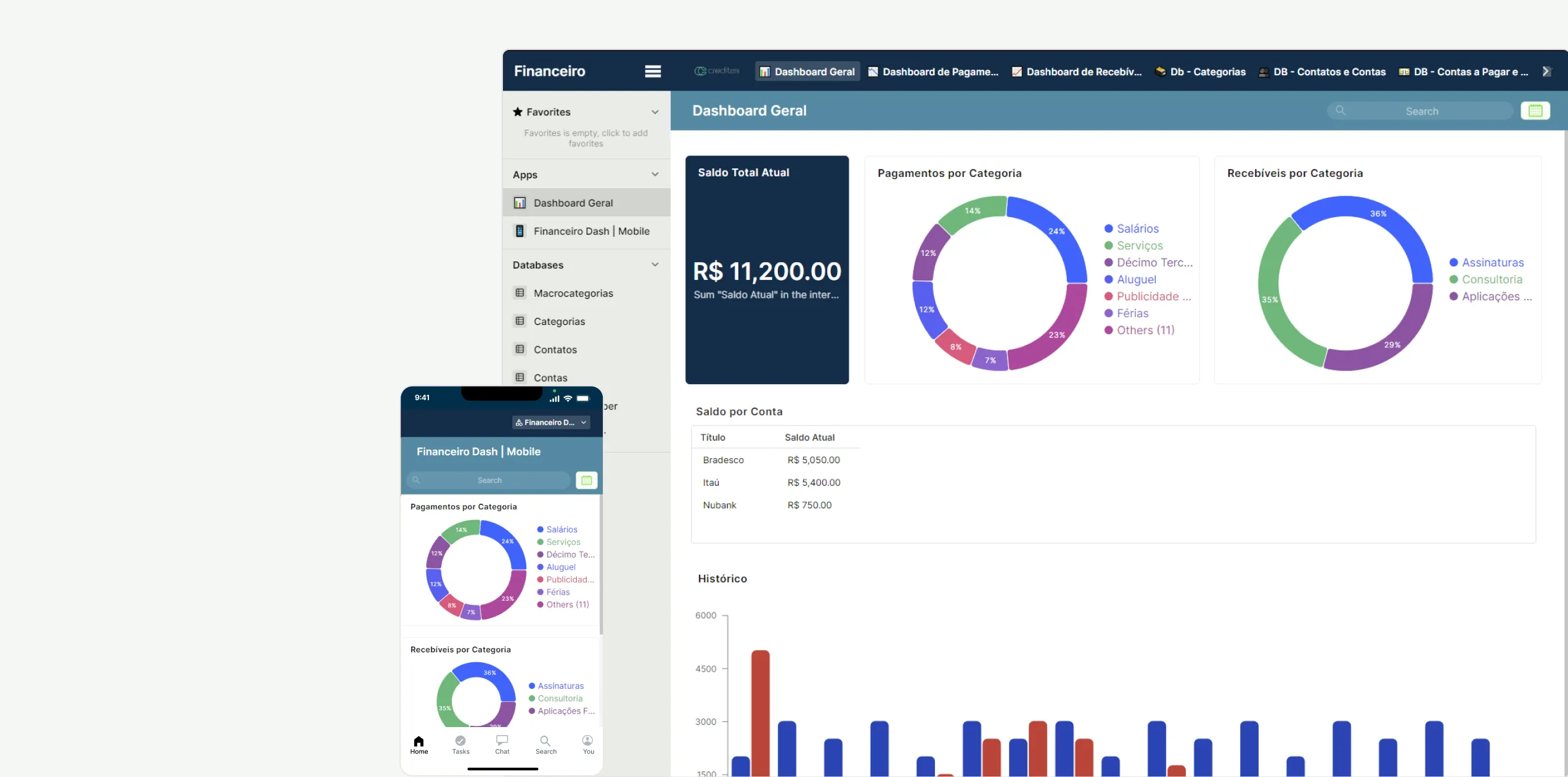1568x777 pixels.
Task: Click the table icon beside Contas
Action: (520, 377)
